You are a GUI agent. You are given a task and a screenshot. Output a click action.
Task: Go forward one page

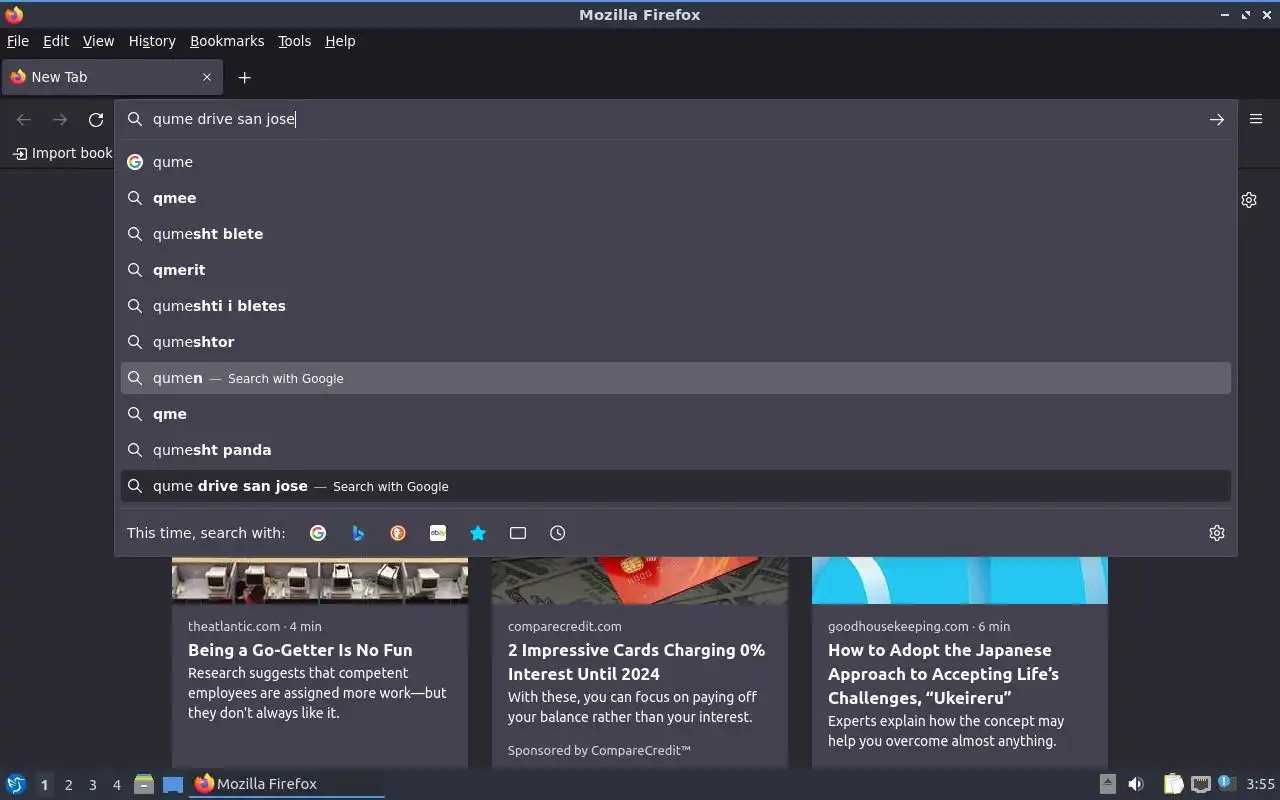pos(60,119)
